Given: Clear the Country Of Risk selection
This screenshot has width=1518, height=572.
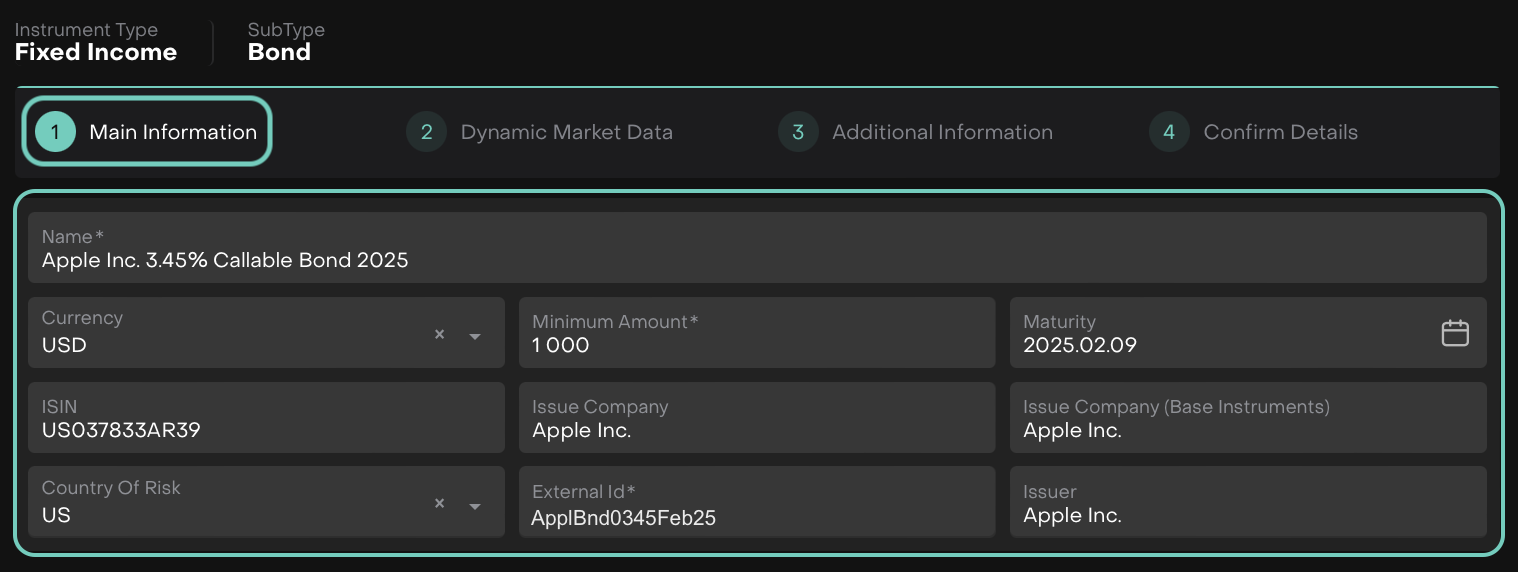Looking at the screenshot, I should [439, 504].
